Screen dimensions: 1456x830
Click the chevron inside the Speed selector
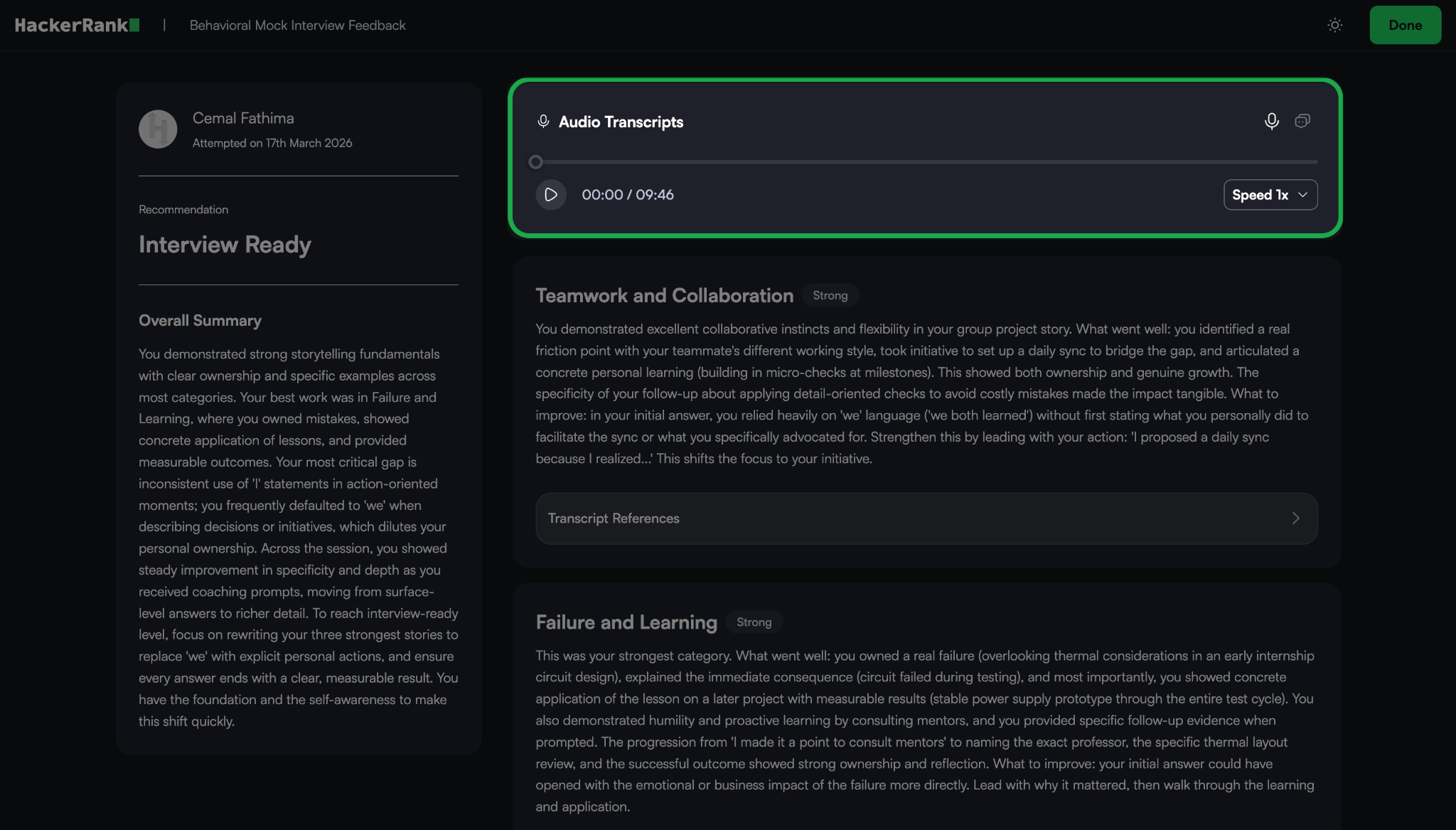coord(1302,195)
